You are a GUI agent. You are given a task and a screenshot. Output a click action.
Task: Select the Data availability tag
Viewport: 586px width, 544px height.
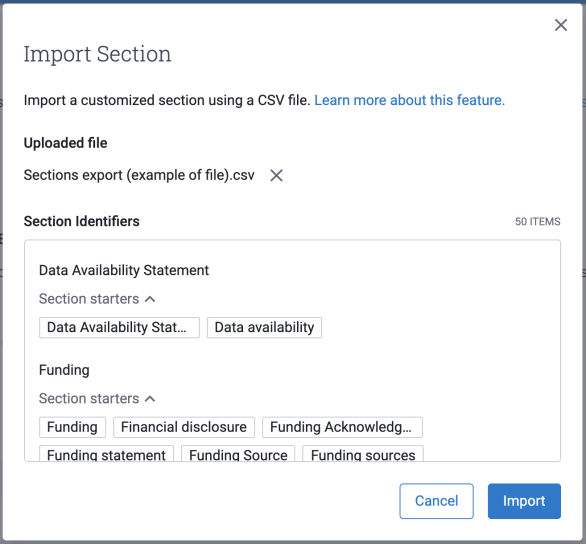[264, 328]
